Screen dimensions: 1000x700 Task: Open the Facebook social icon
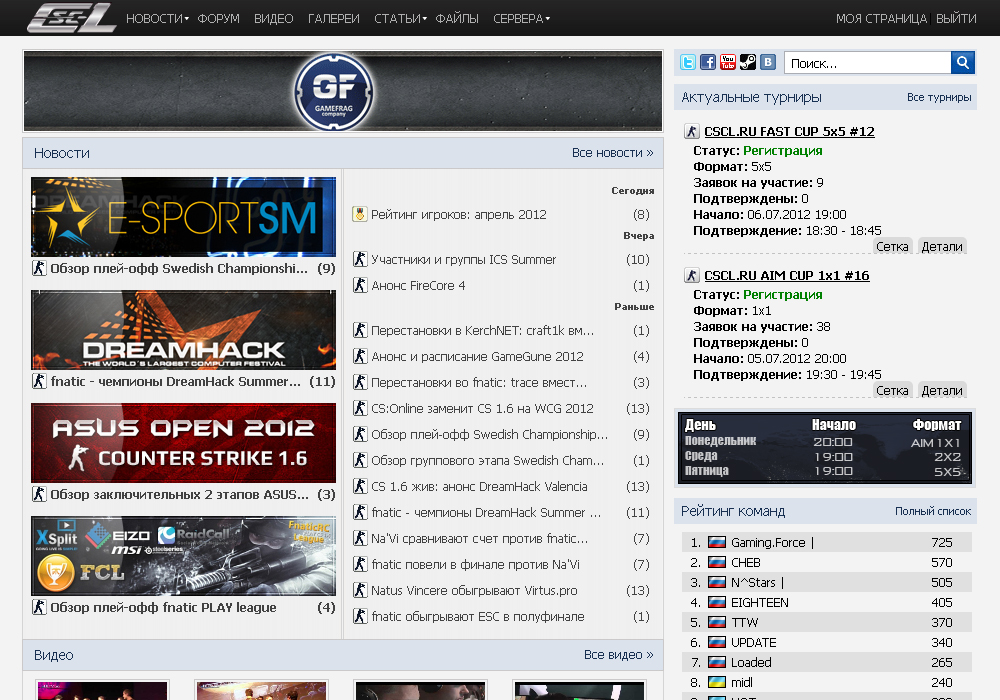click(708, 62)
